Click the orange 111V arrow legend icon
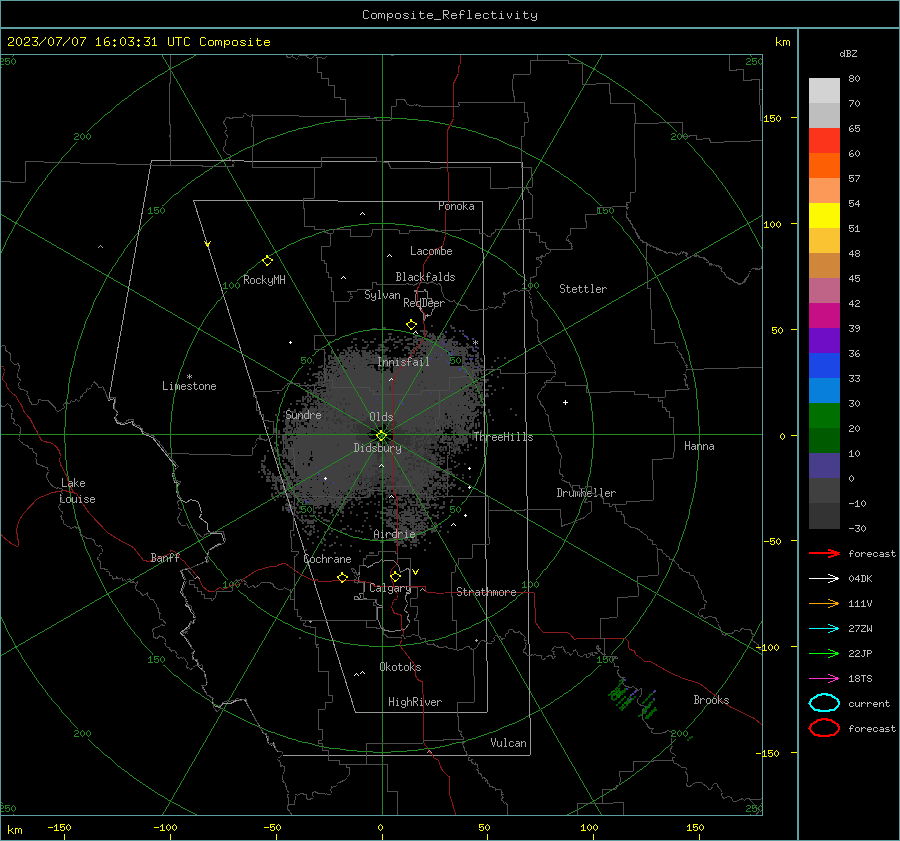 tap(824, 603)
